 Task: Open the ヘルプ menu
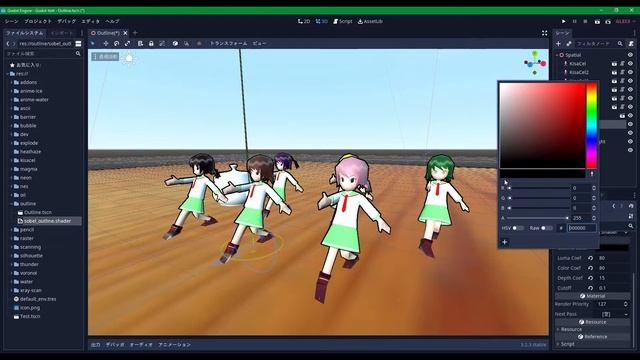(x=112, y=21)
